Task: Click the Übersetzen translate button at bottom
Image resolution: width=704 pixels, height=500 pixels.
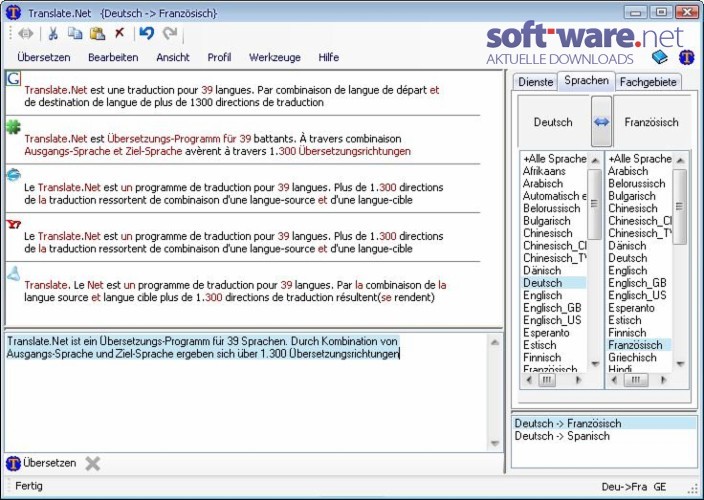Action: pos(42,463)
